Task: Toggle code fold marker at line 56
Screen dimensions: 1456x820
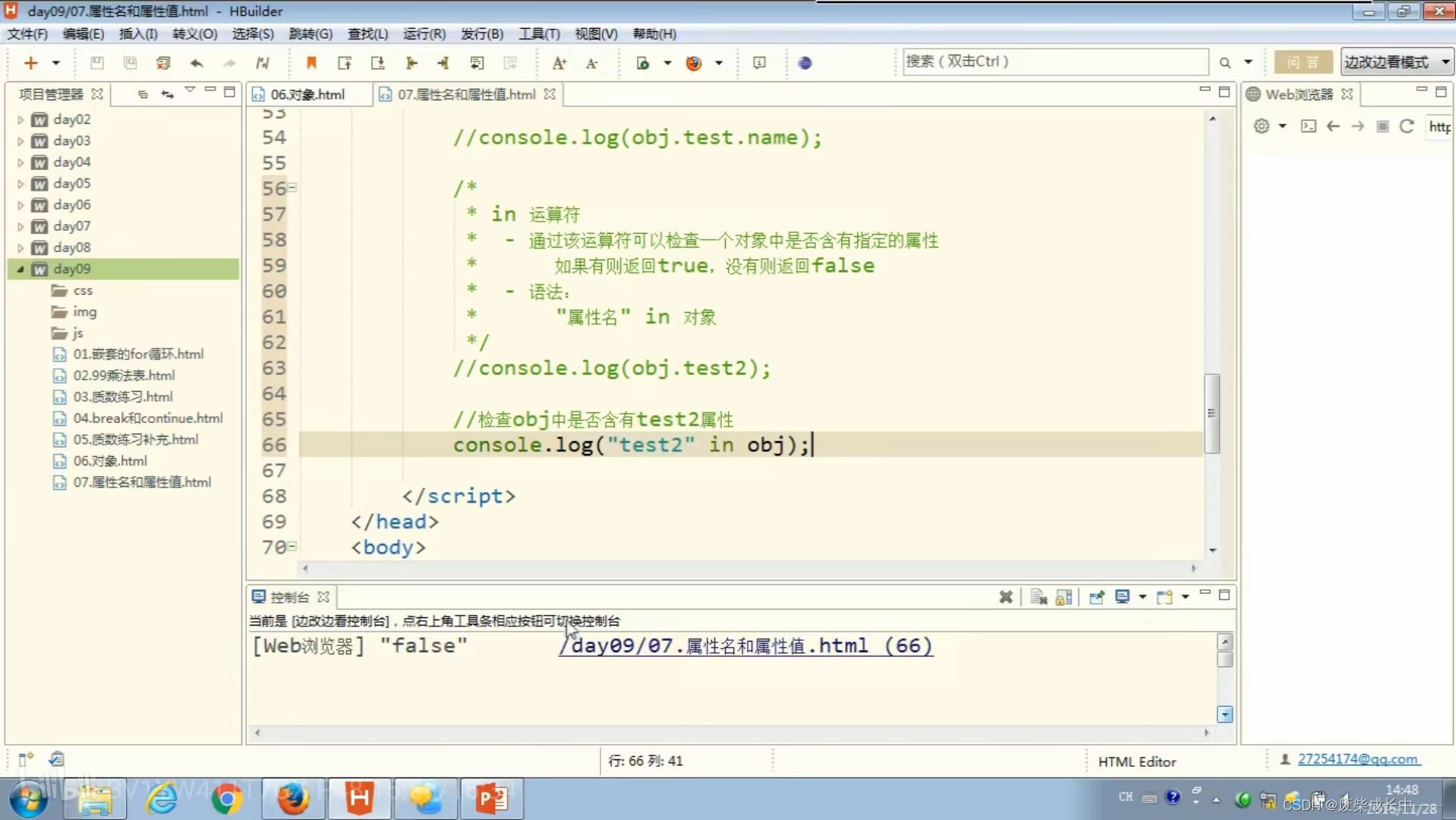Action: tap(293, 188)
